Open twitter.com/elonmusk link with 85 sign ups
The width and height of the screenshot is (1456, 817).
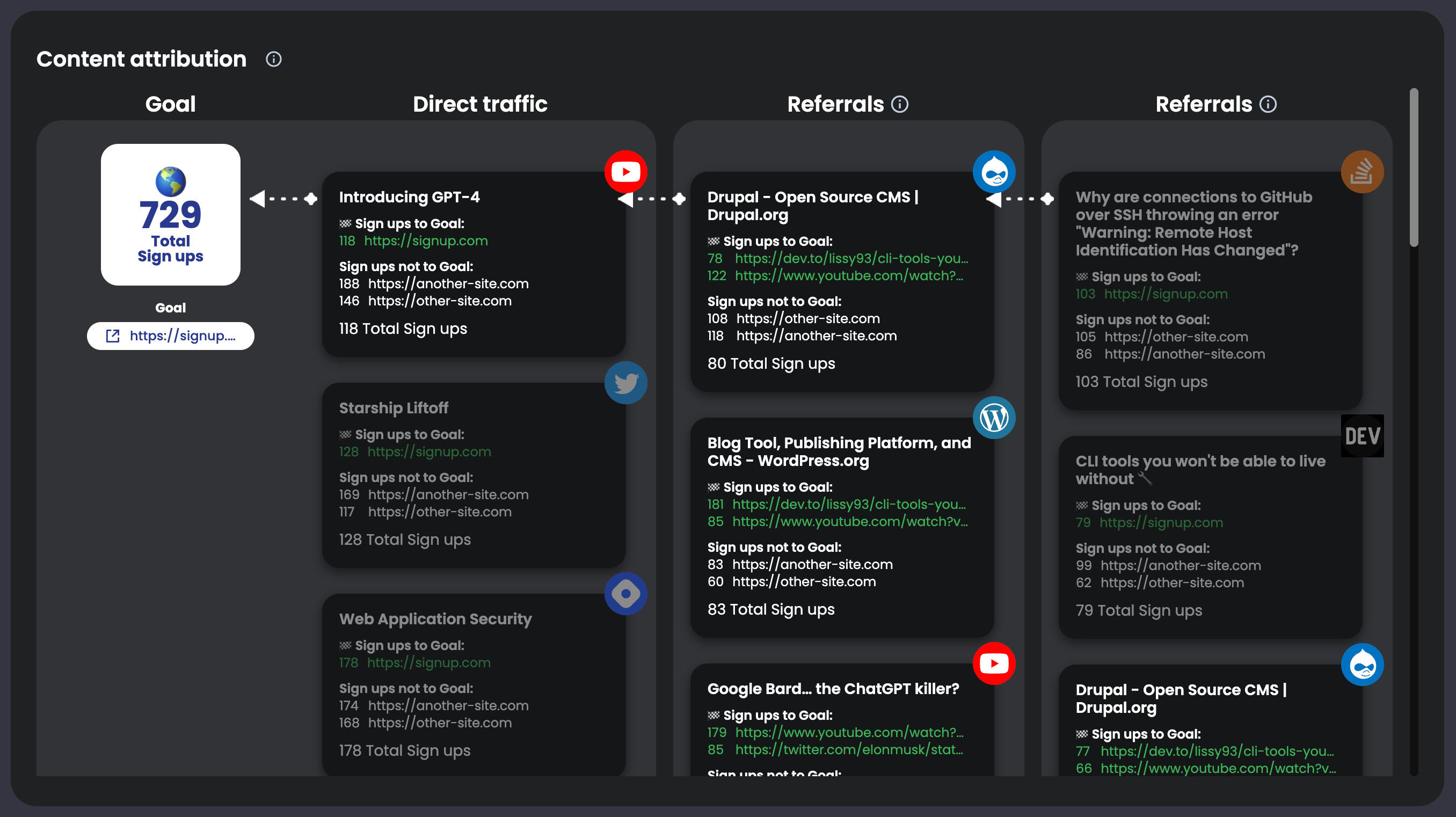click(x=849, y=750)
